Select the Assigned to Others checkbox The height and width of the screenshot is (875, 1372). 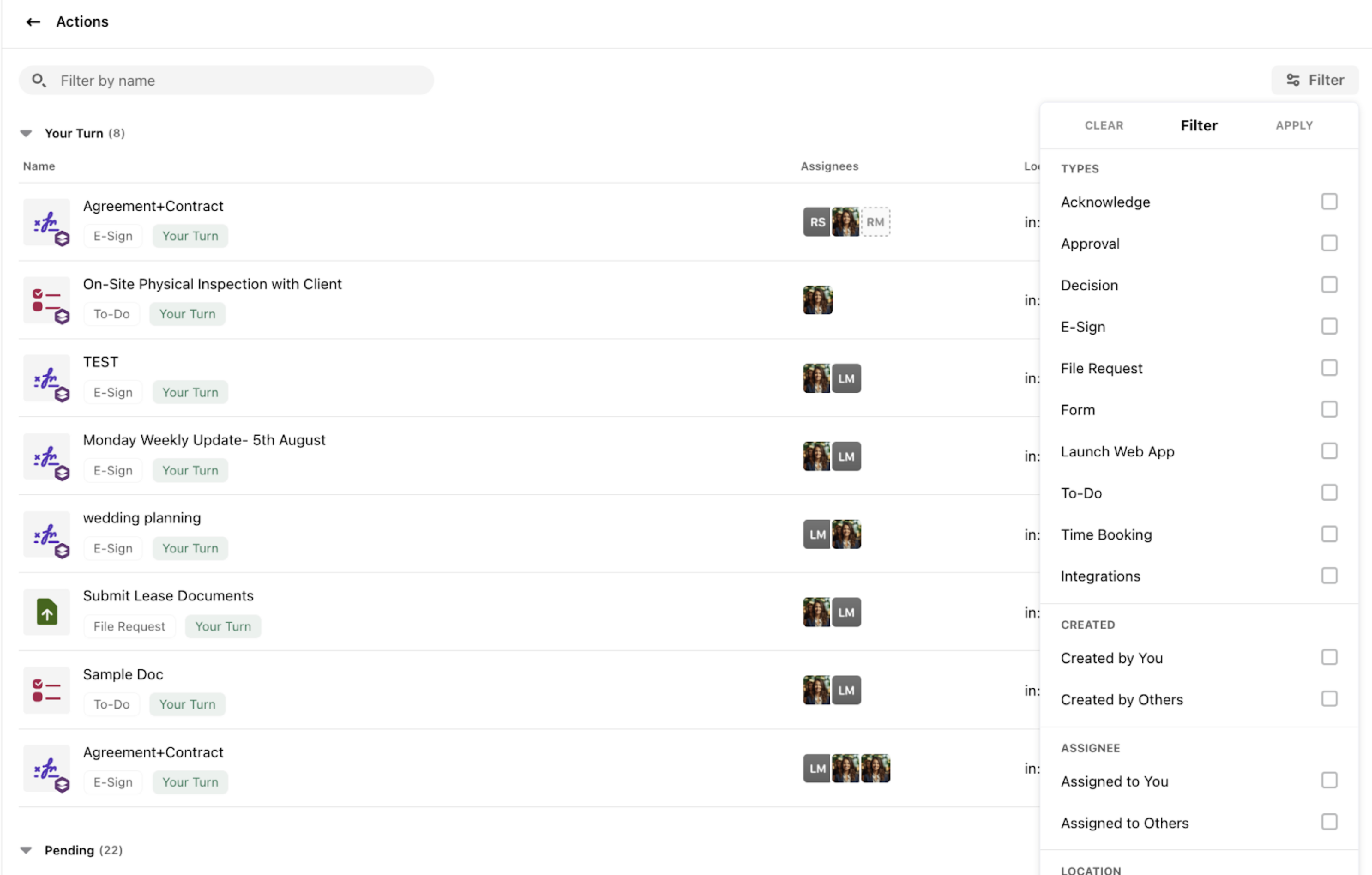[1329, 822]
